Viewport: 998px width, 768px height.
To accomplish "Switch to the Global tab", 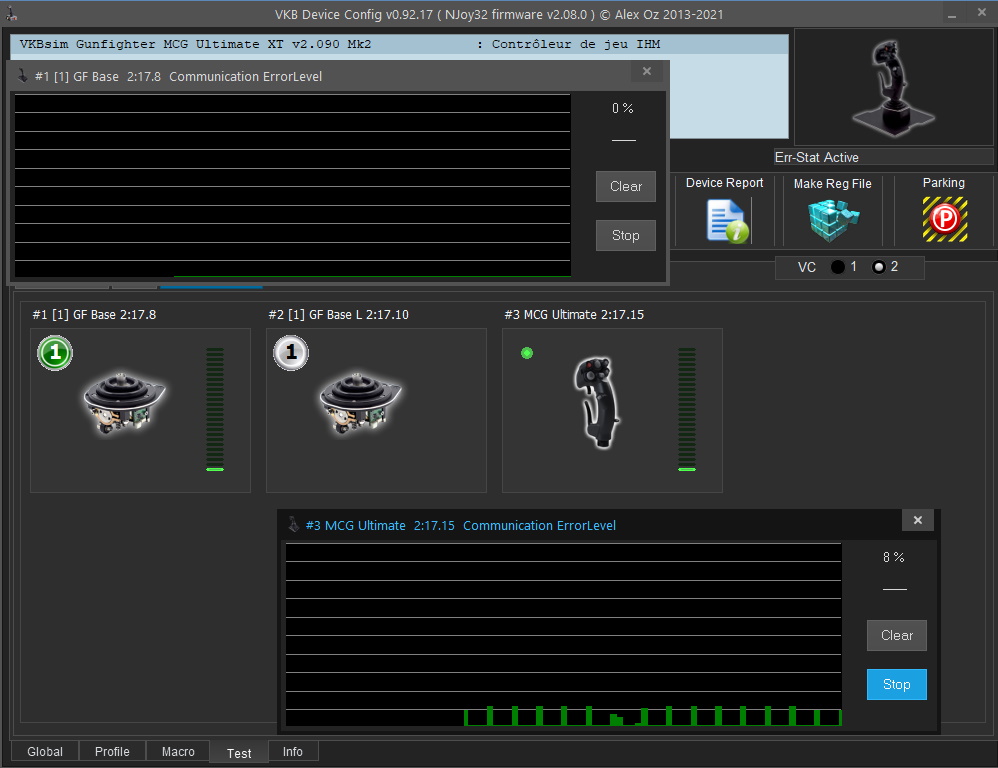I will pyautogui.click(x=45, y=751).
